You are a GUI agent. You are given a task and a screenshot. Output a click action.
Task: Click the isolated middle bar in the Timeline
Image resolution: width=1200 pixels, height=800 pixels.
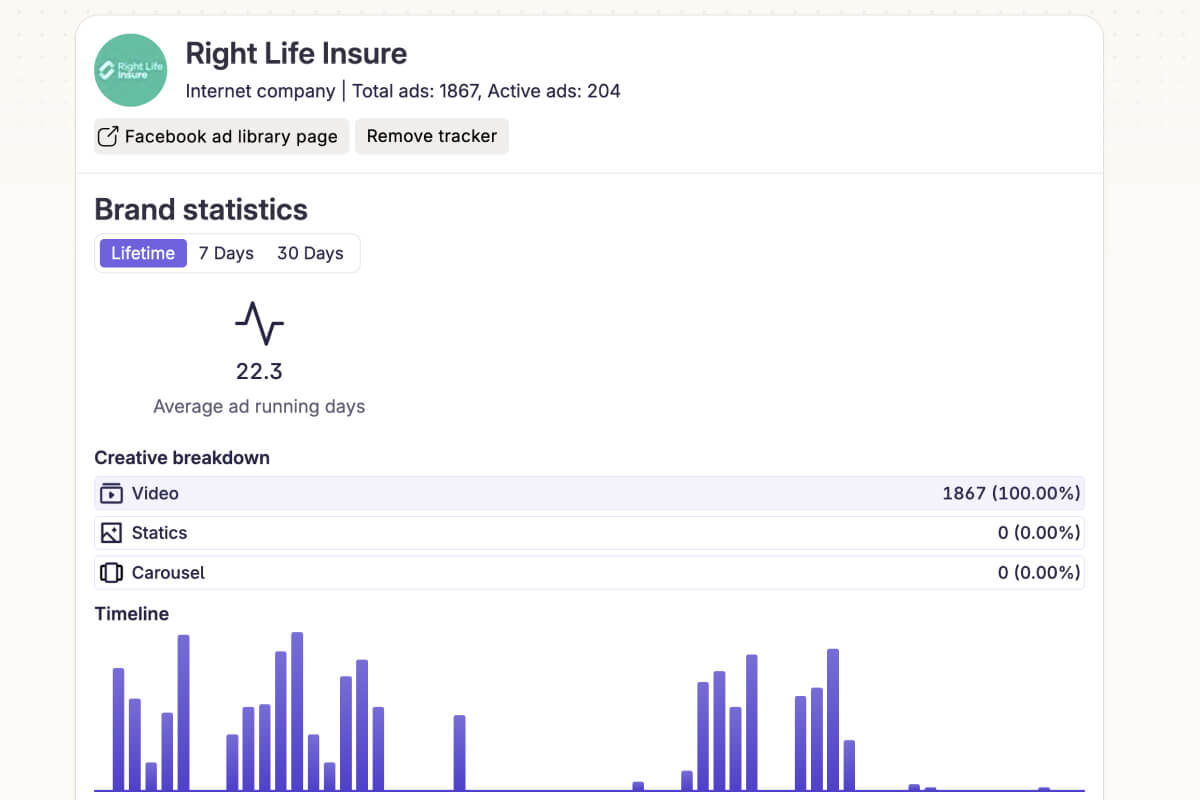point(459,752)
